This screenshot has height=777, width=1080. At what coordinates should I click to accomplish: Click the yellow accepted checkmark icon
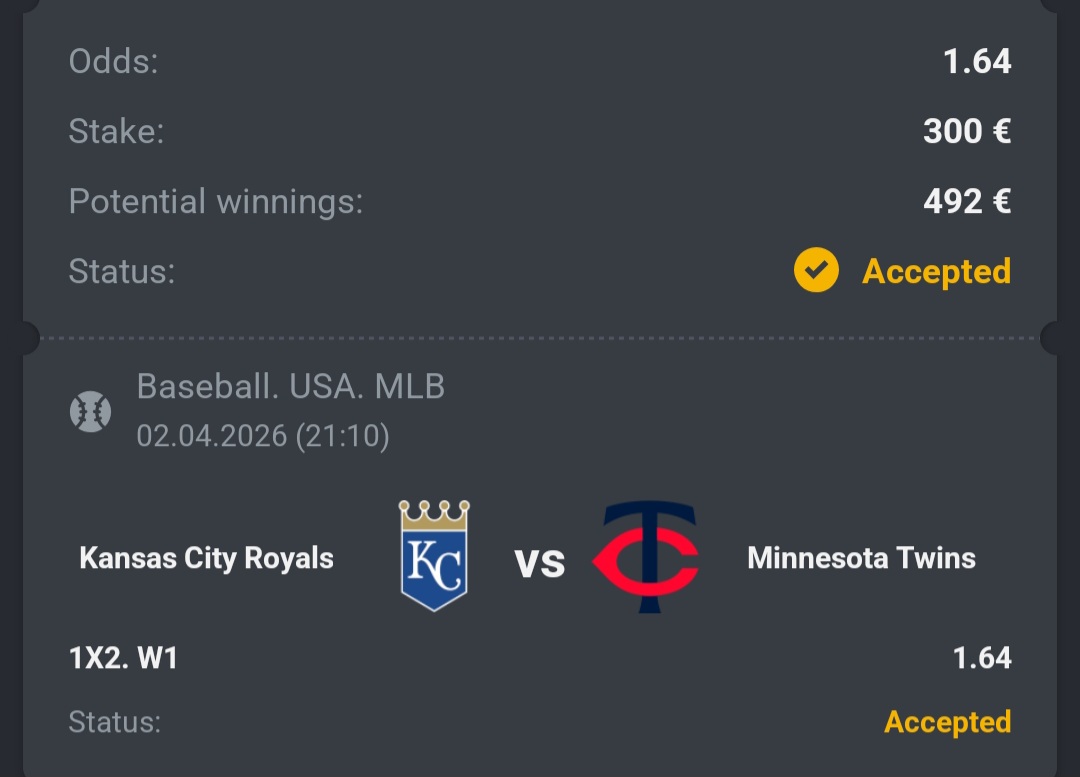pos(816,270)
